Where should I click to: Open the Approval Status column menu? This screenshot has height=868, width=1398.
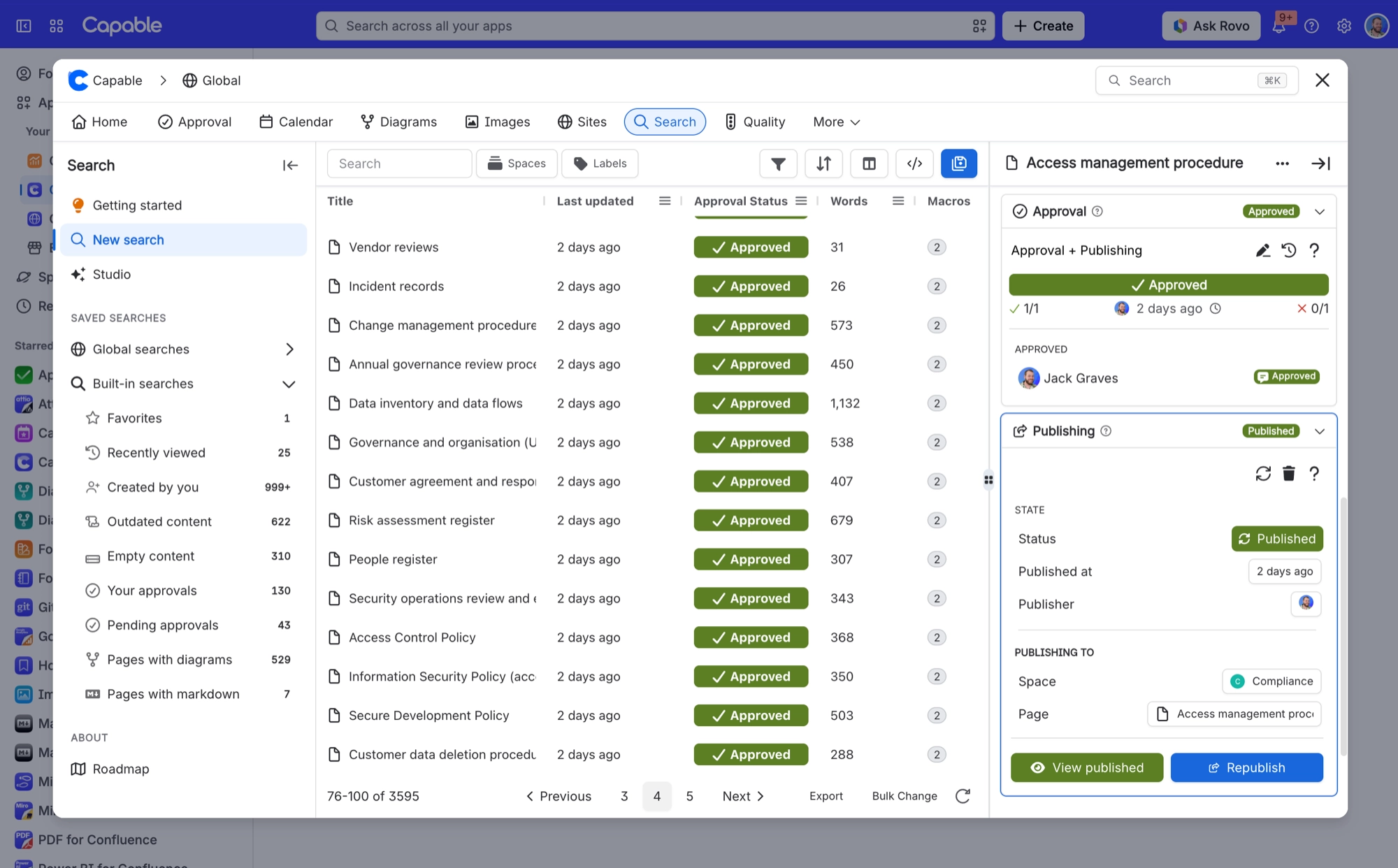pyautogui.click(x=801, y=201)
